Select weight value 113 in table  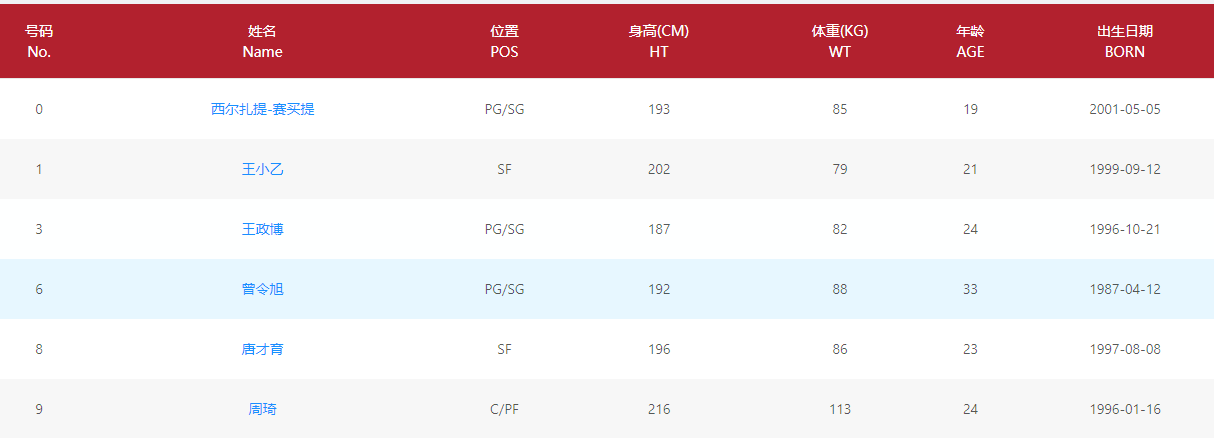pyautogui.click(x=839, y=409)
